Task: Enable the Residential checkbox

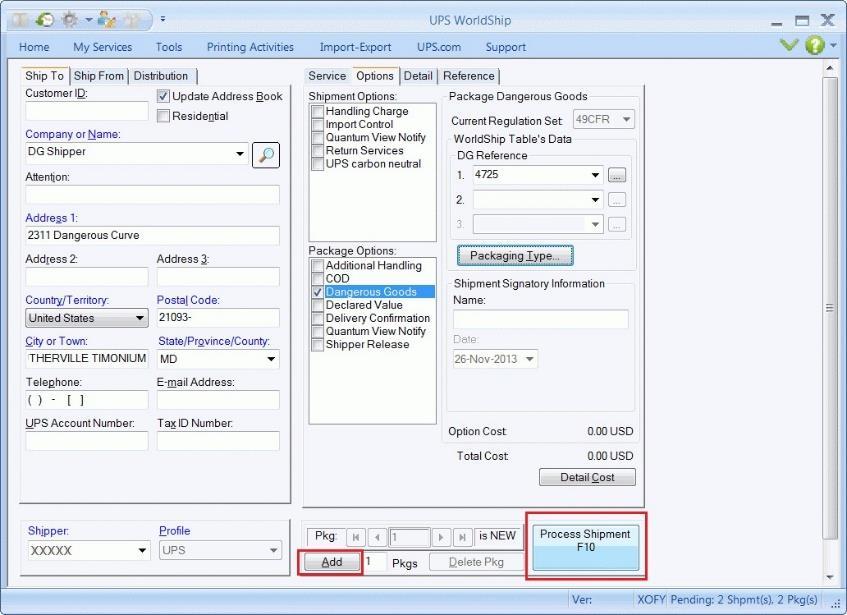Action: click(163, 116)
